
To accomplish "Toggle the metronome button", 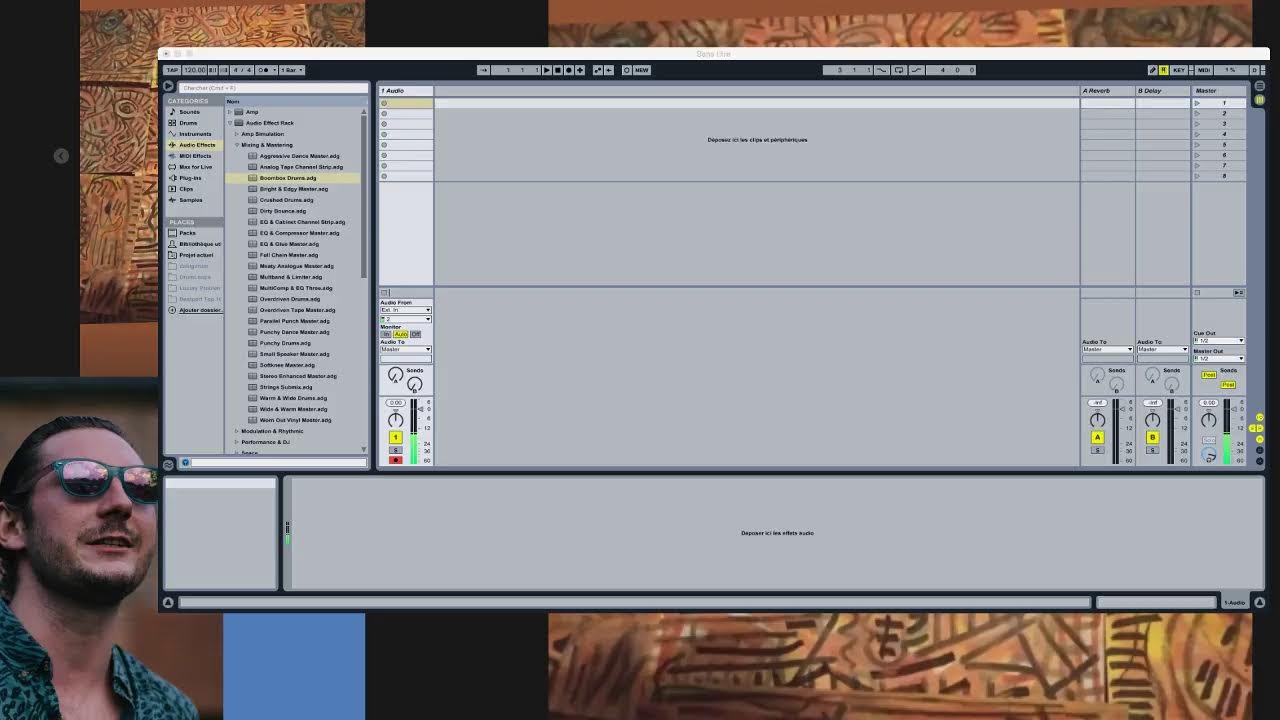I will (265, 70).
